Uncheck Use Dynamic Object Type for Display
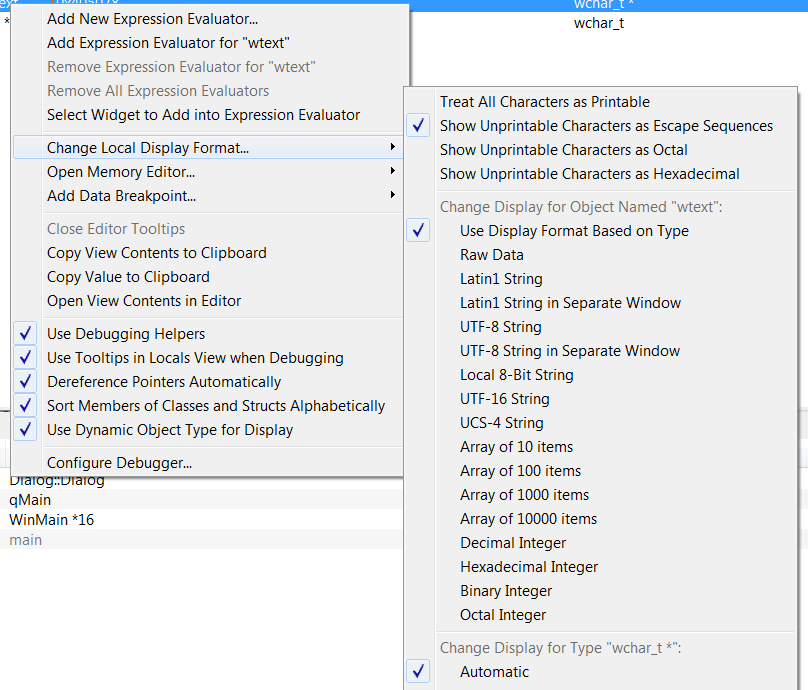808x690 pixels. [x=170, y=430]
